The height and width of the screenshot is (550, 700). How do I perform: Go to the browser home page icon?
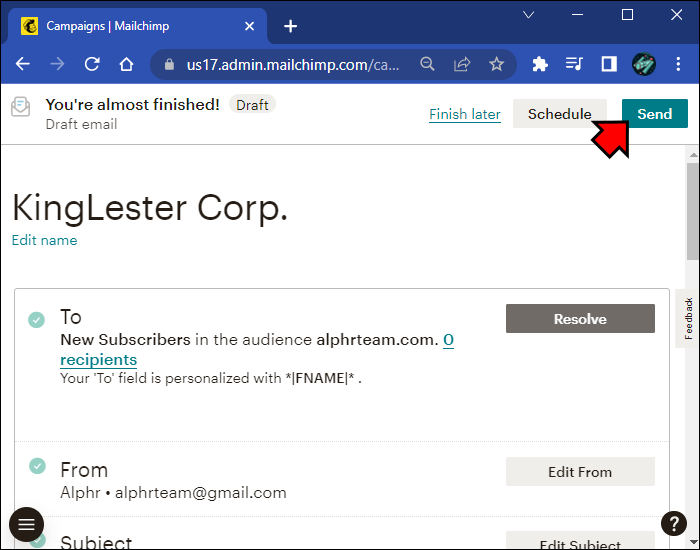[x=126, y=64]
